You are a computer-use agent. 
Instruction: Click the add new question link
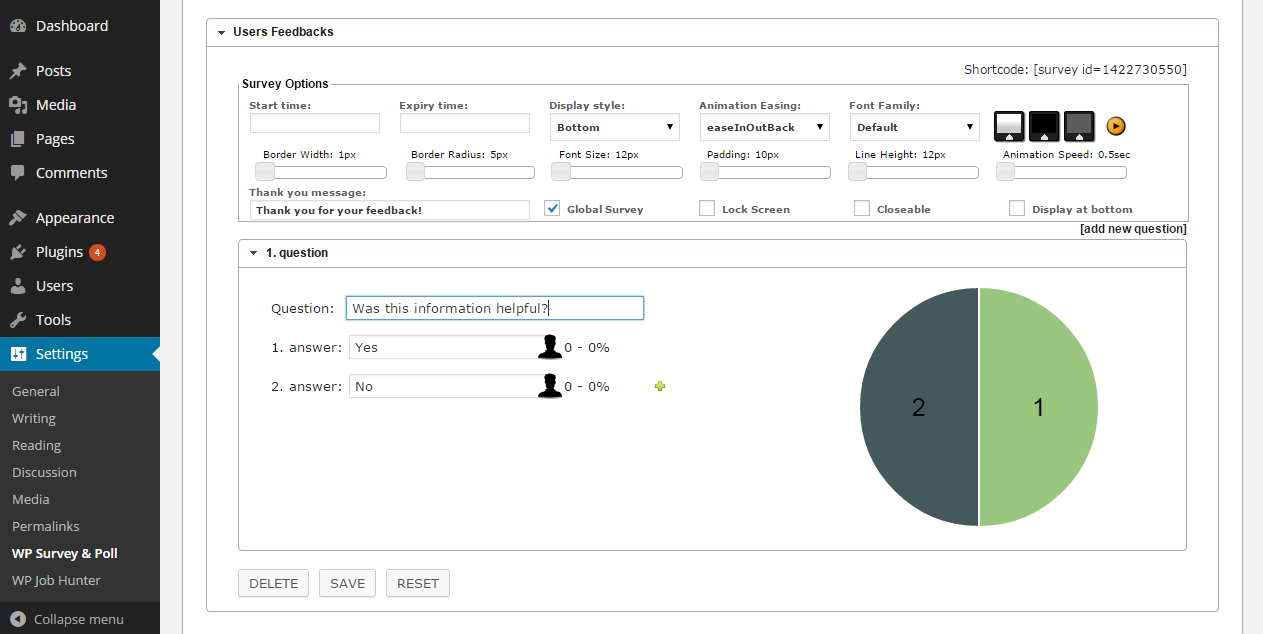tap(1133, 229)
